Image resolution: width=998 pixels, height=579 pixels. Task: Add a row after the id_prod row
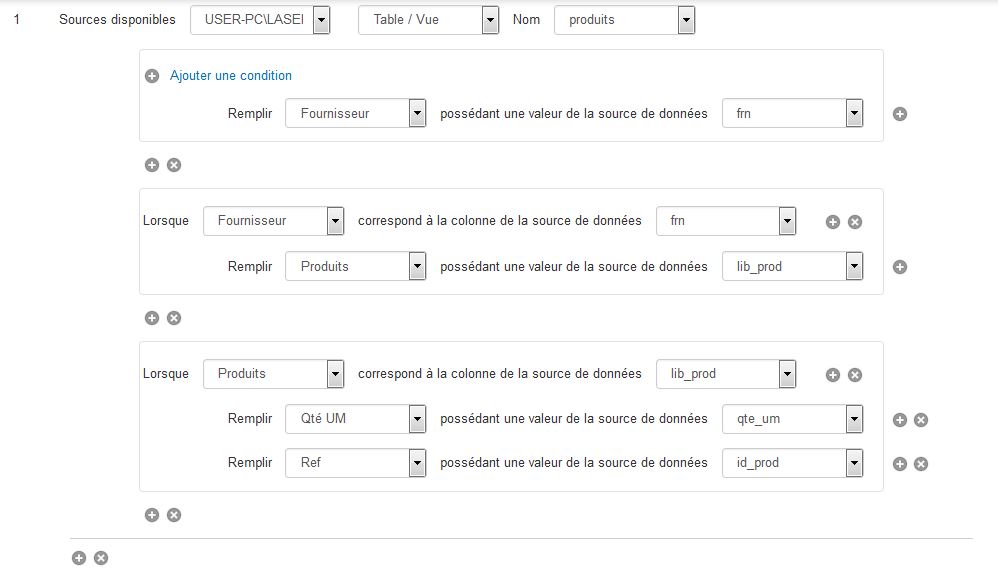pos(900,464)
